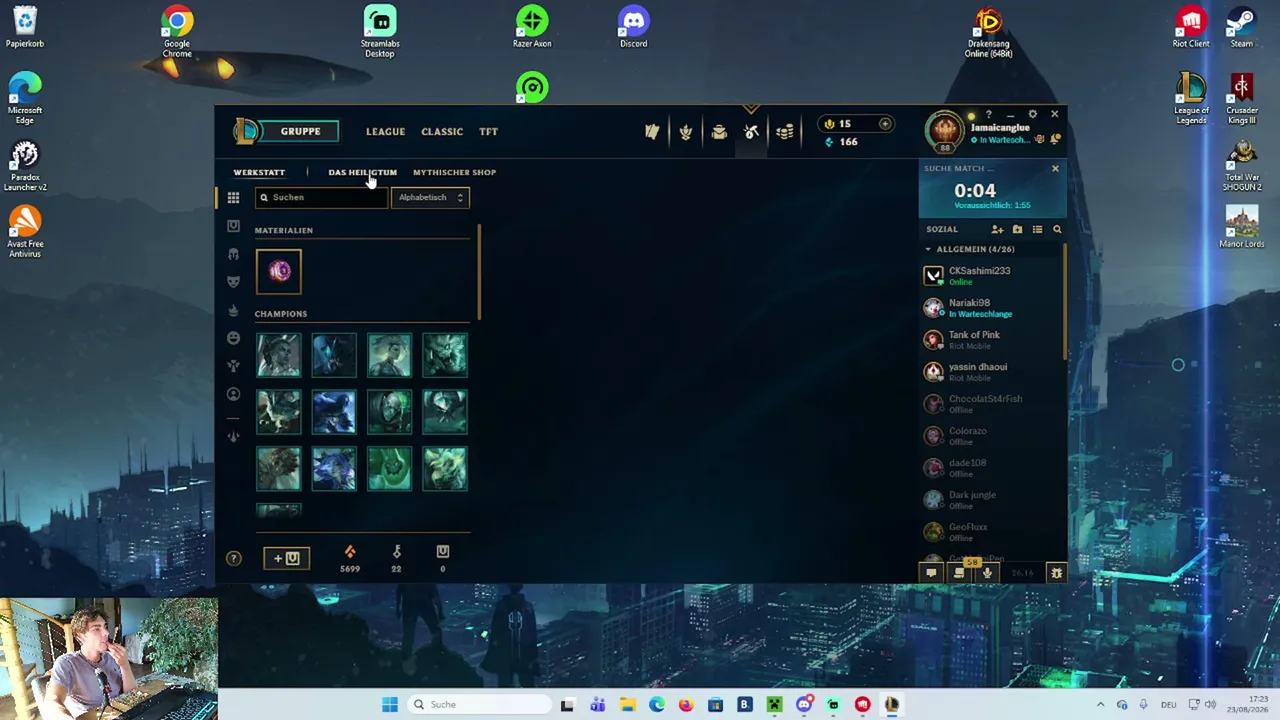1280x720 pixels.
Task: Toggle the voice microphone icon in social panel
Action: pyautogui.click(x=987, y=573)
